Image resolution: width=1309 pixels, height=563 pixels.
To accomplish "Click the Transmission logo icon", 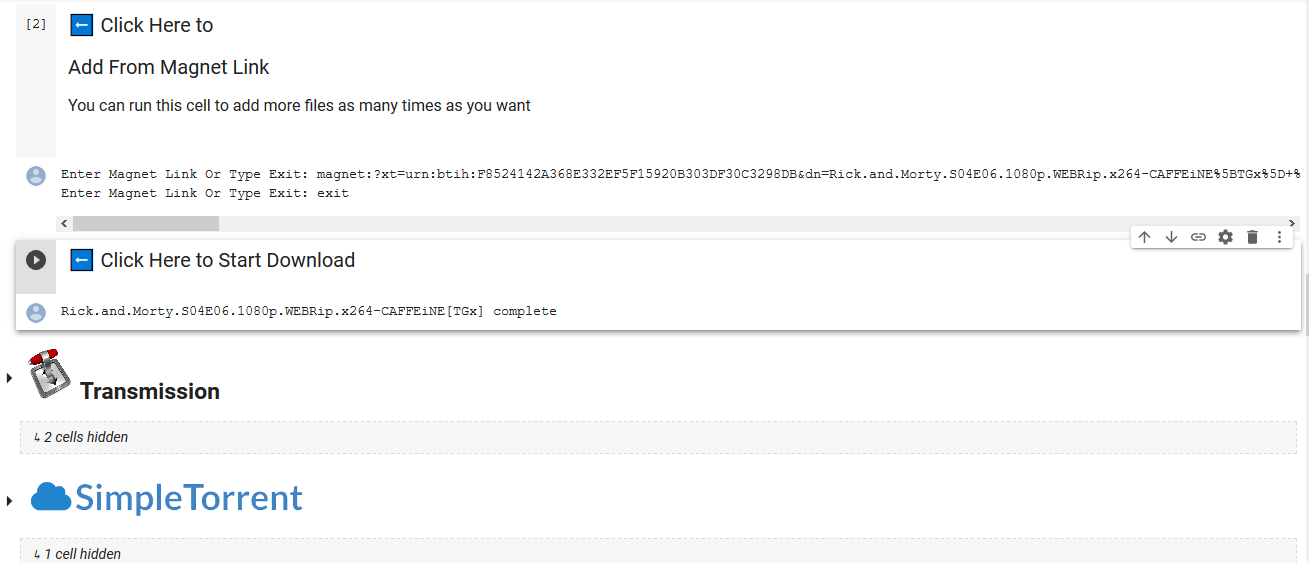I will pos(45,373).
